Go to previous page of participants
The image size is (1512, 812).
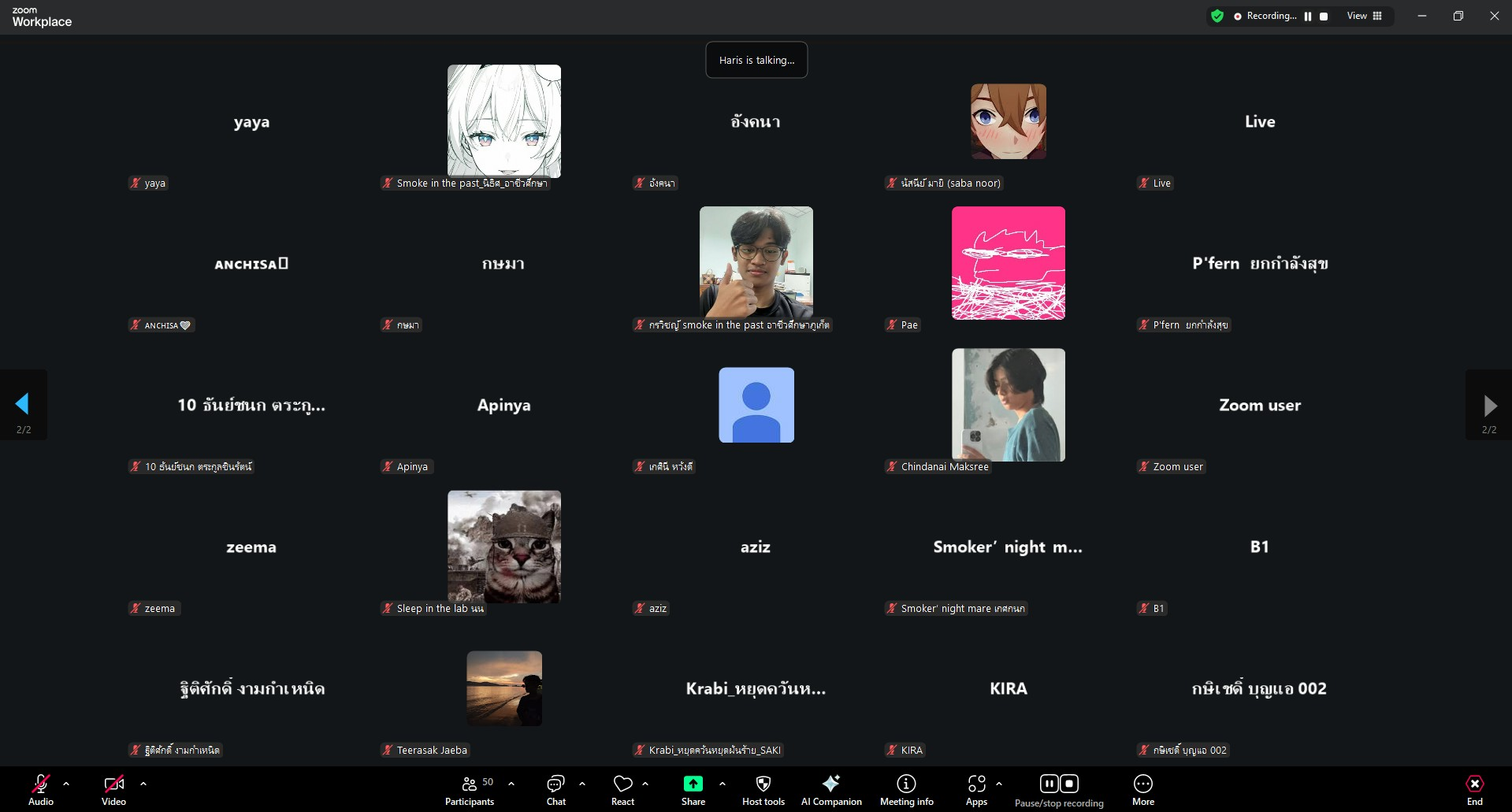(x=23, y=405)
